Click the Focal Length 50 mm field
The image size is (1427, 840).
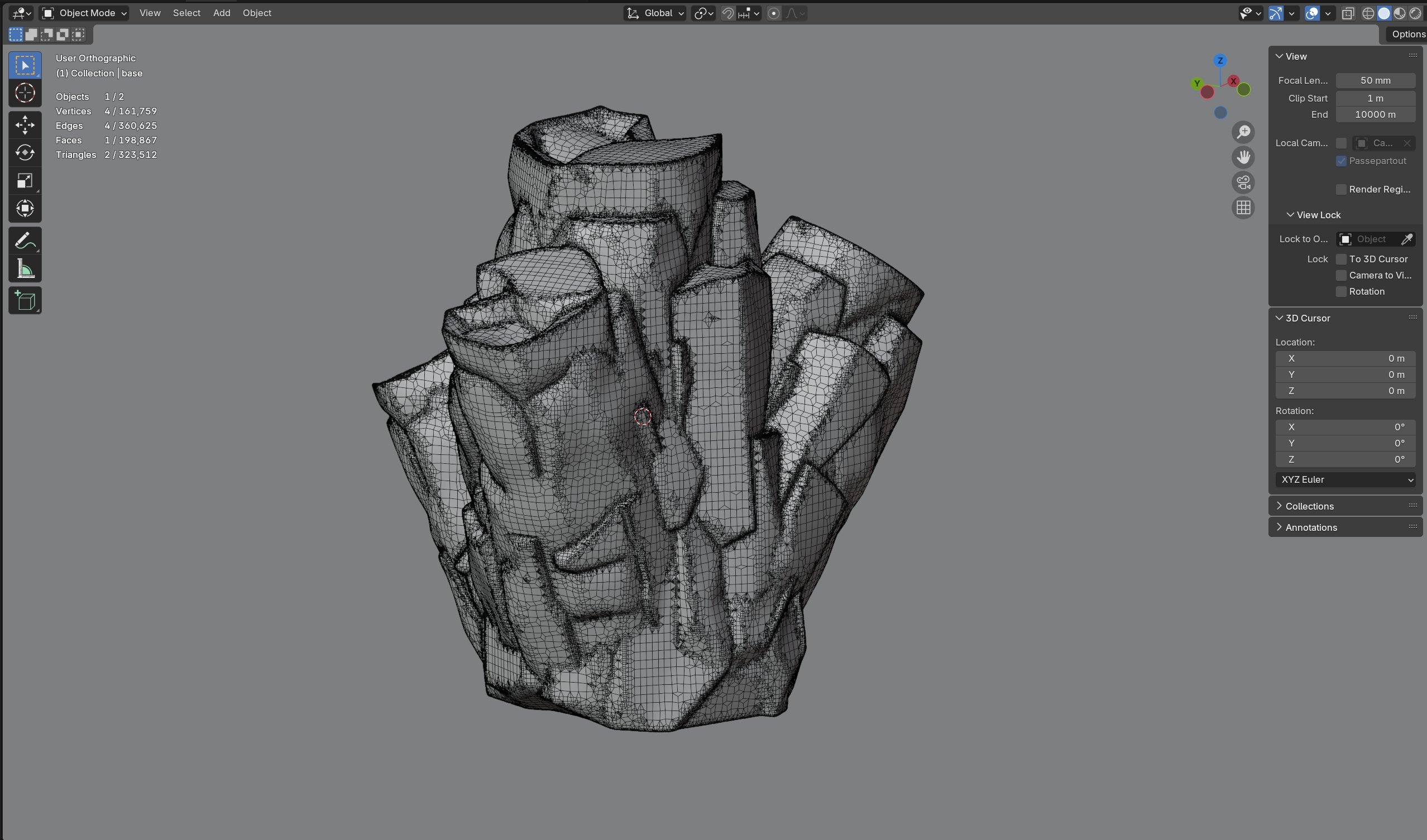click(1375, 81)
